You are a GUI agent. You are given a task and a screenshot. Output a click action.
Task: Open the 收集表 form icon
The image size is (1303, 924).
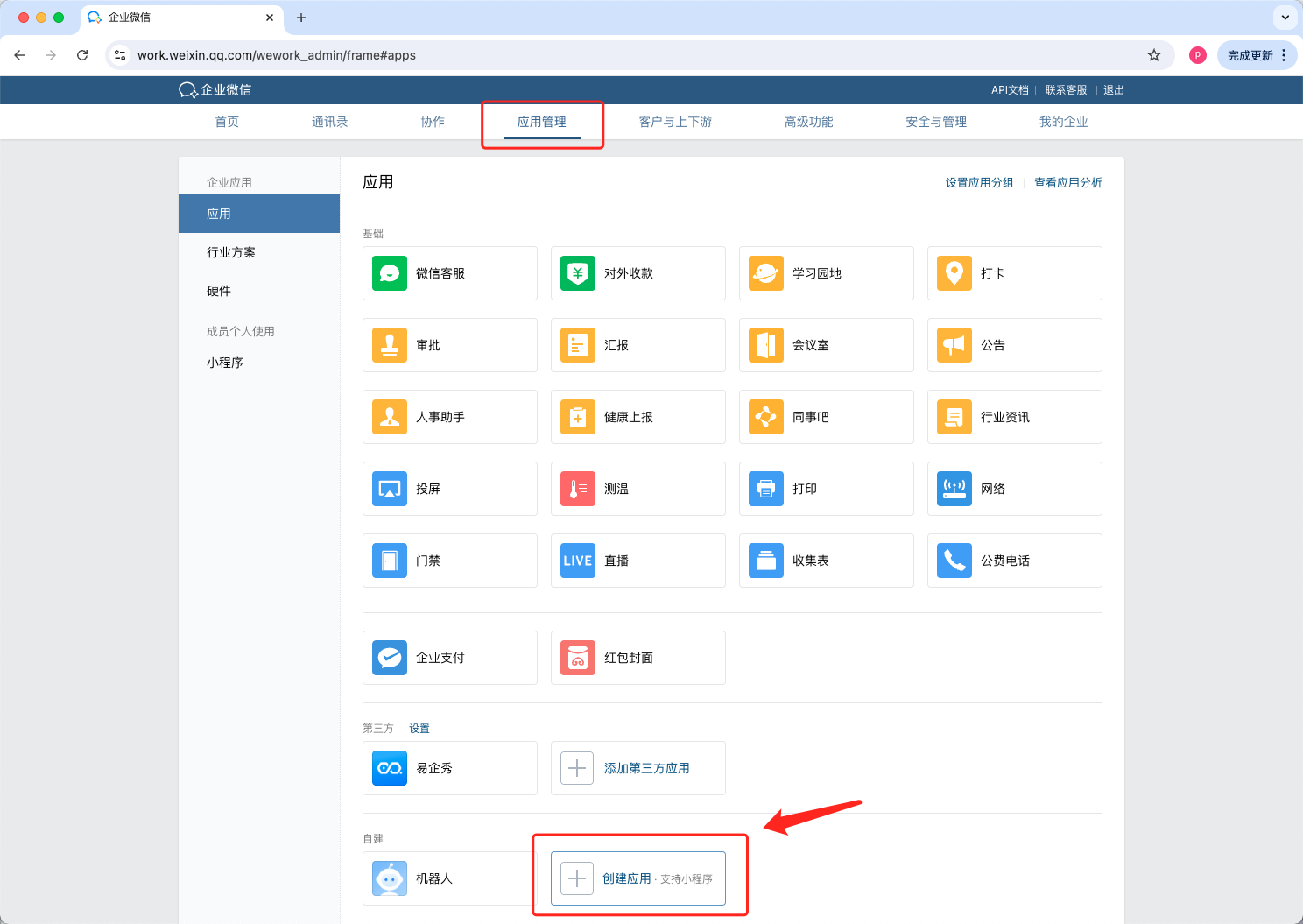coord(766,561)
